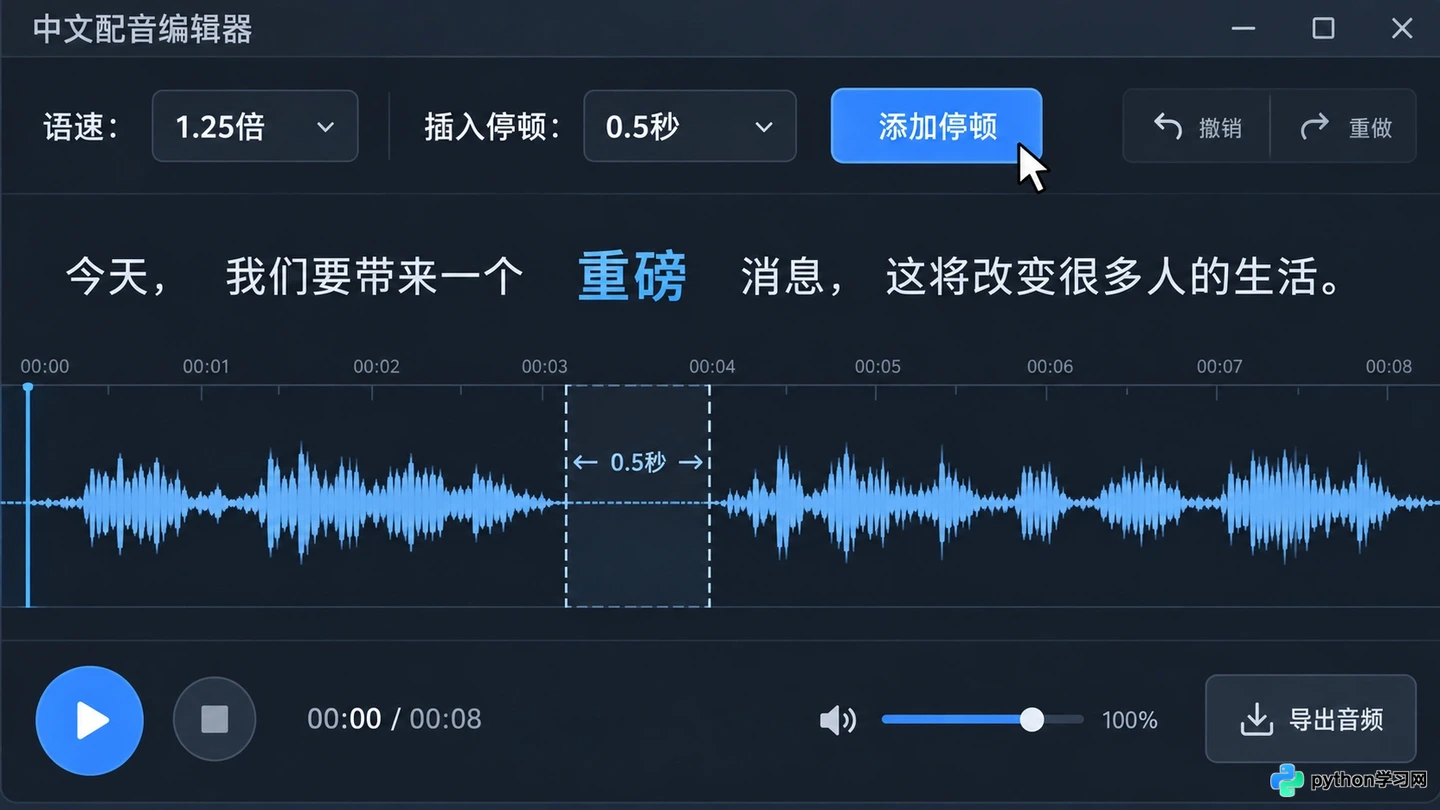The image size is (1440, 810).
Task: Jump to 00:07 on the timeline ruler
Action: [x=1220, y=367]
